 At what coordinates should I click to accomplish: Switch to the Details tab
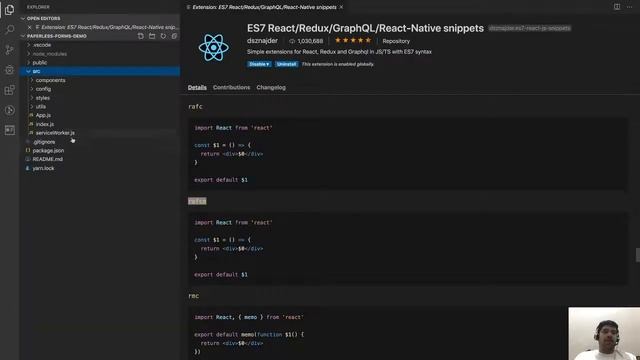tap(197, 87)
